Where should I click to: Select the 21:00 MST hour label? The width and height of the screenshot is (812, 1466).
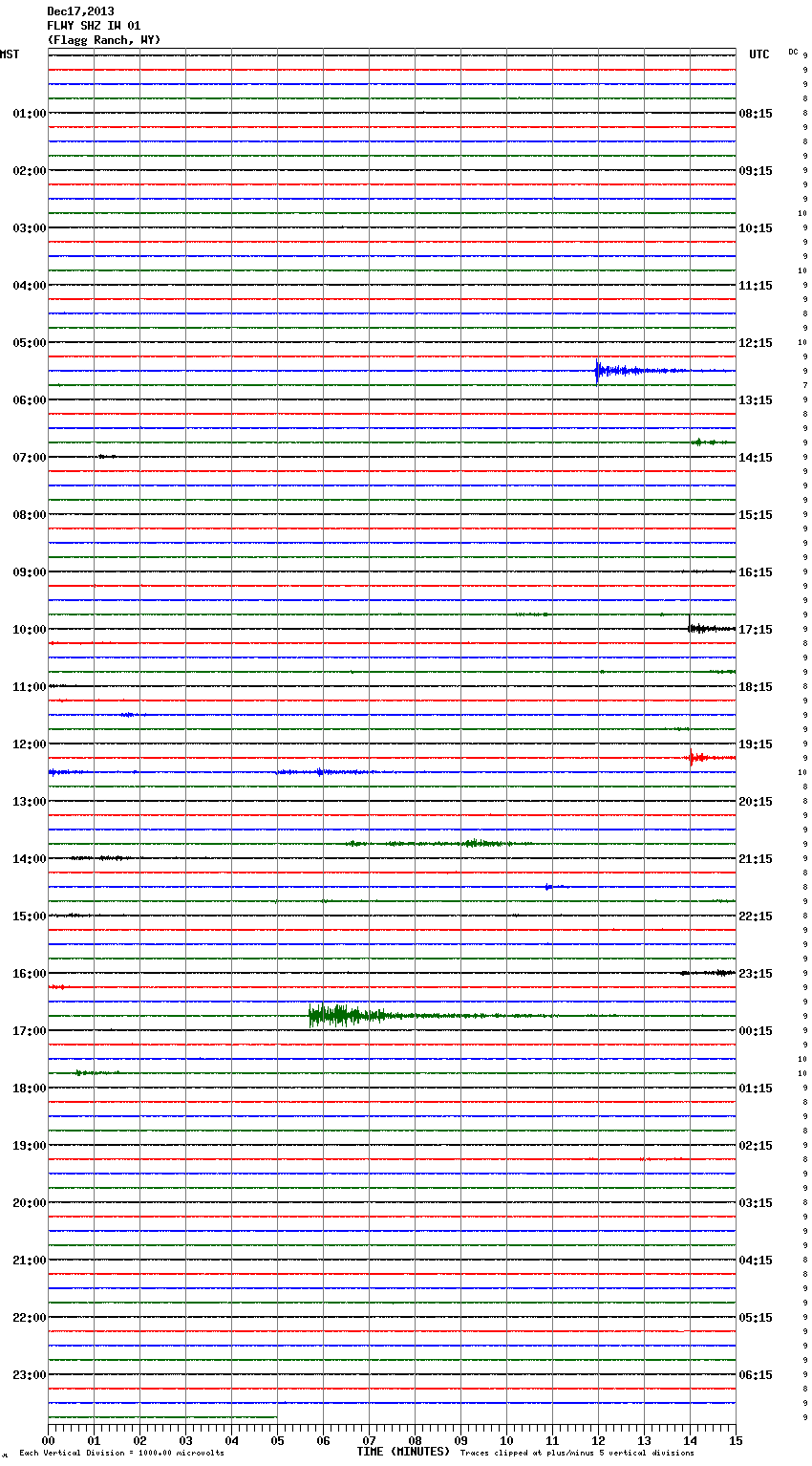click(x=29, y=1261)
